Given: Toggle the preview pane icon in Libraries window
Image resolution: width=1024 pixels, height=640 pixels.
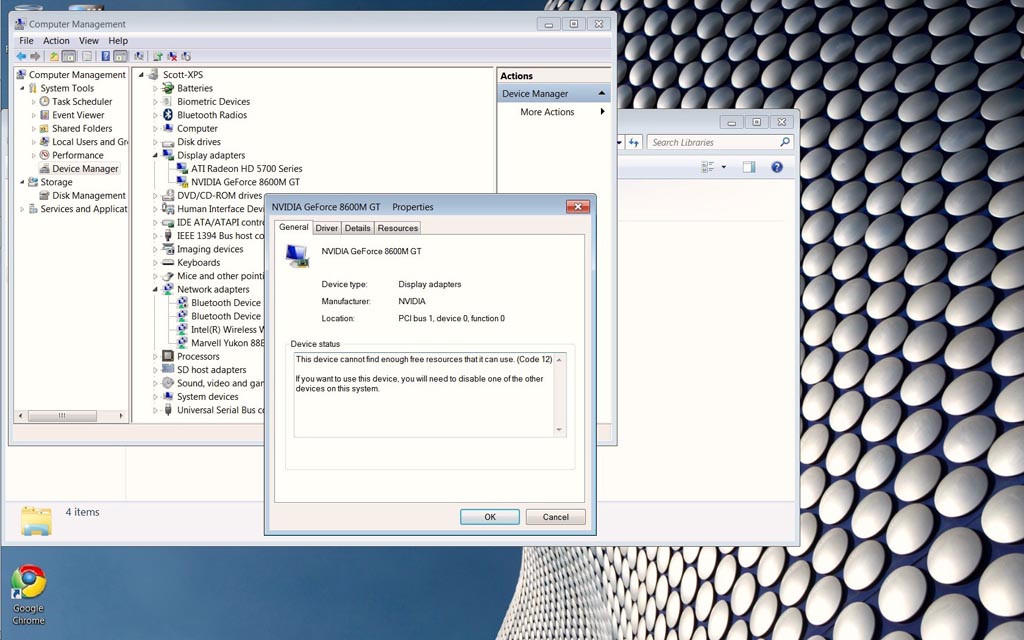Looking at the screenshot, I should pos(749,167).
